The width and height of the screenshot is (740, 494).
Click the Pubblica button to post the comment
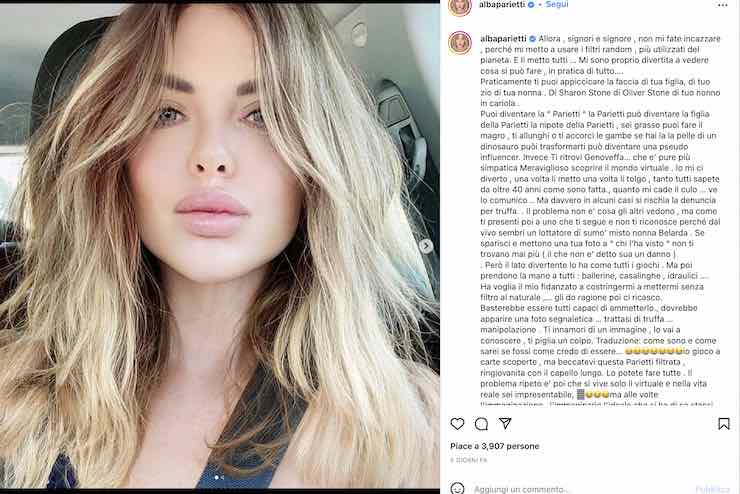[712, 489]
